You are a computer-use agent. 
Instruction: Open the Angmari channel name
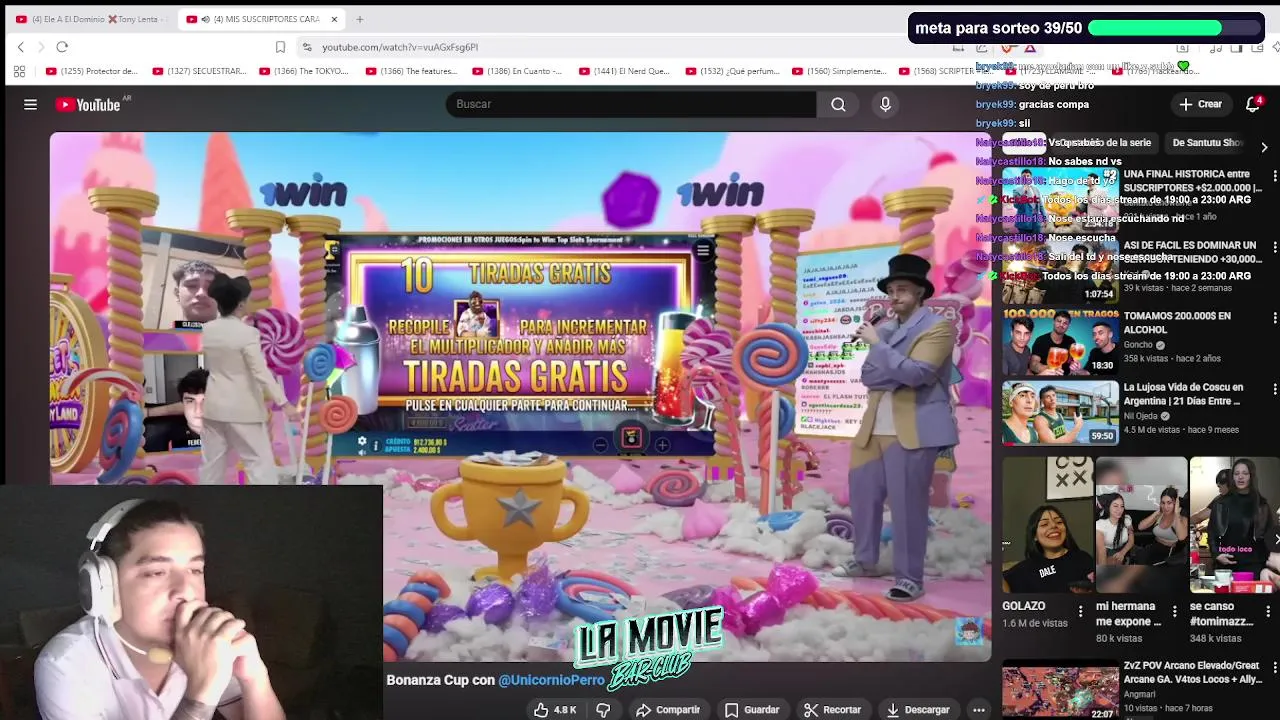1140,693
